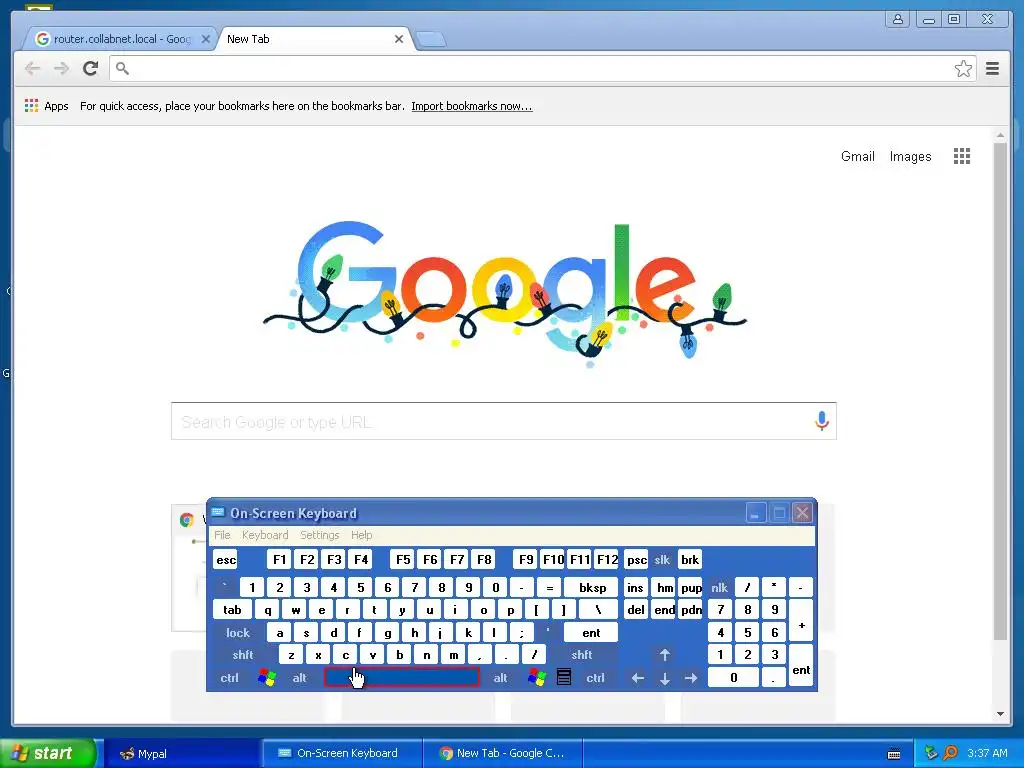Click the psc print screen key
The height and width of the screenshot is (768, 1024).
point(637,560)
